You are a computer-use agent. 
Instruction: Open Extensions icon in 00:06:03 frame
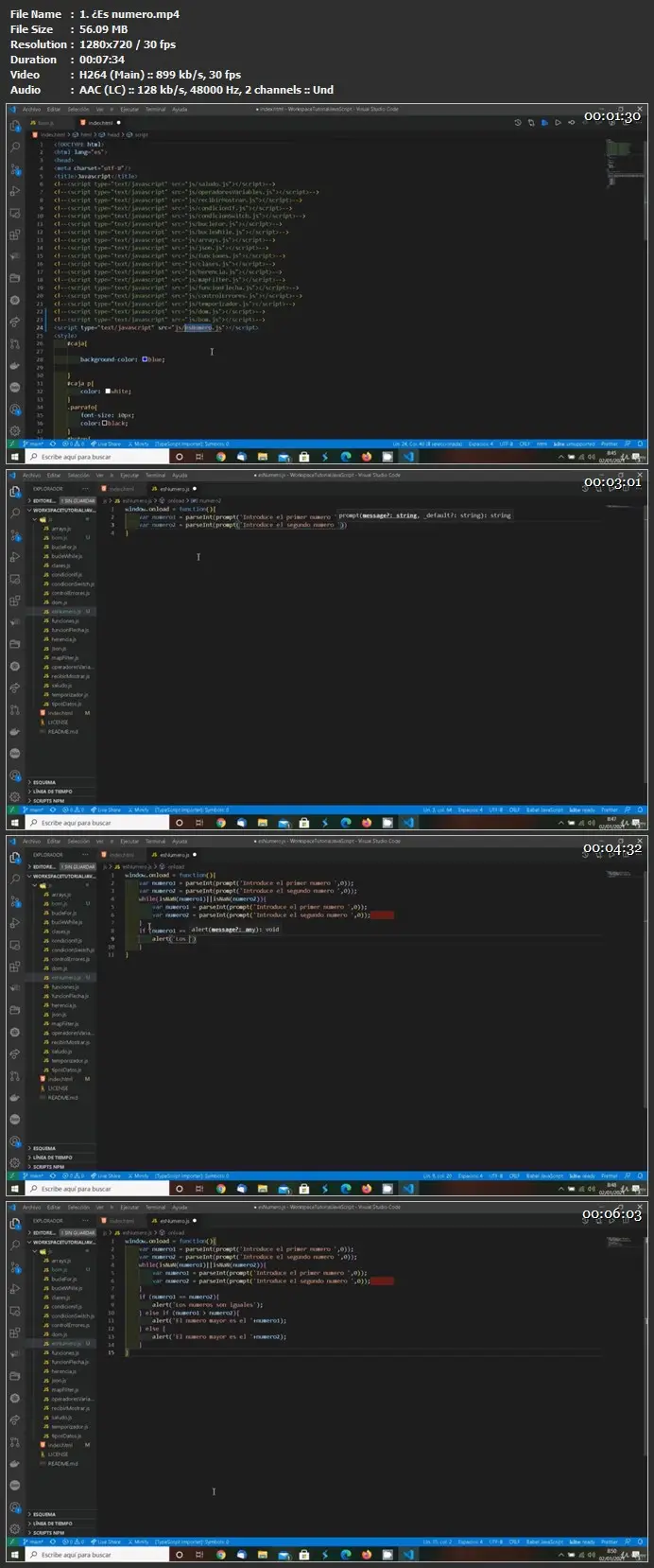14,1333
